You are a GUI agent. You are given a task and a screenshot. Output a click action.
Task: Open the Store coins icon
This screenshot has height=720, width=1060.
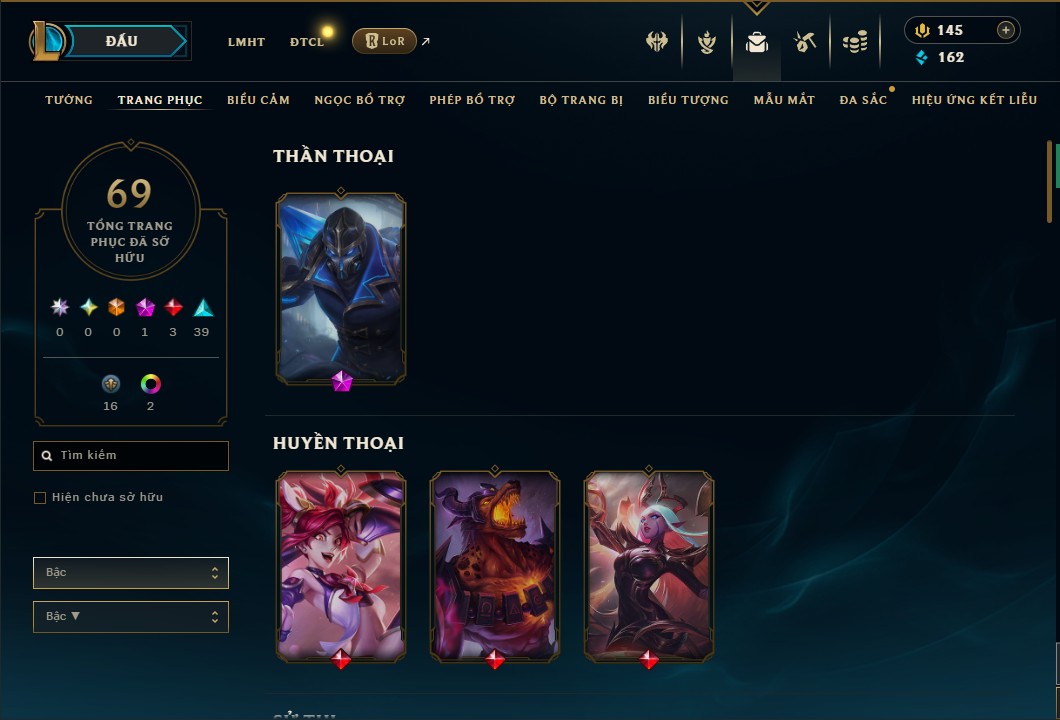tap(855, 42)
